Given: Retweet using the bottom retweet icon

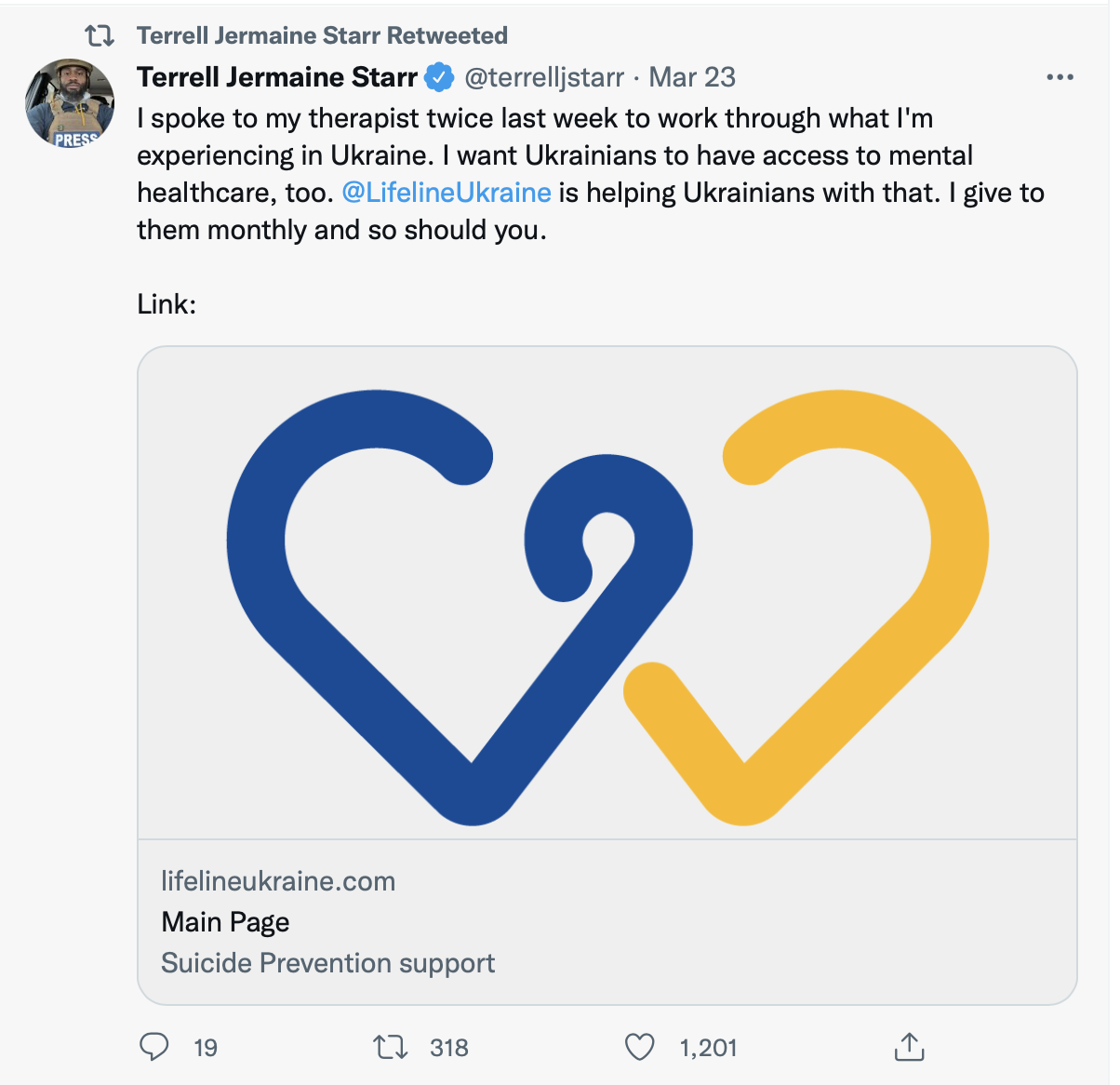Looking at the screenshot, I should (x=391, y=1047).
